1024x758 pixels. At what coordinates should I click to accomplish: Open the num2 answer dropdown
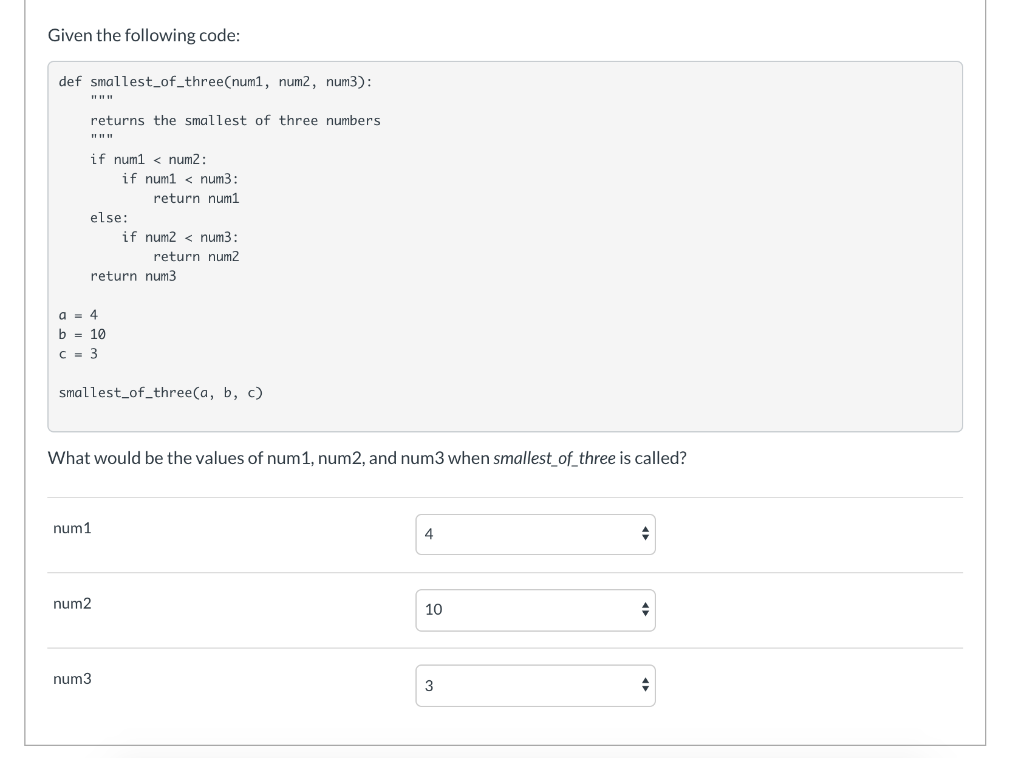pos(535,609)
